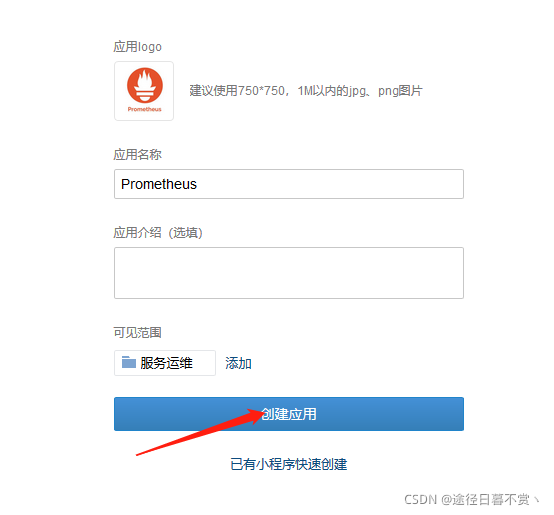Select the app logo upload thumbnail box

coord(144,91)
